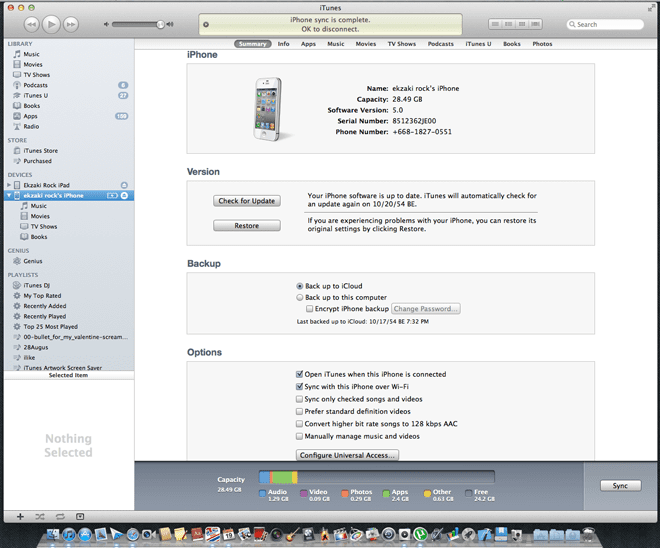Image resolution: width=660 pixels, height=548 pixels.
Task: Open Podcasts in the Library sidebar
Action: (35, 85)
